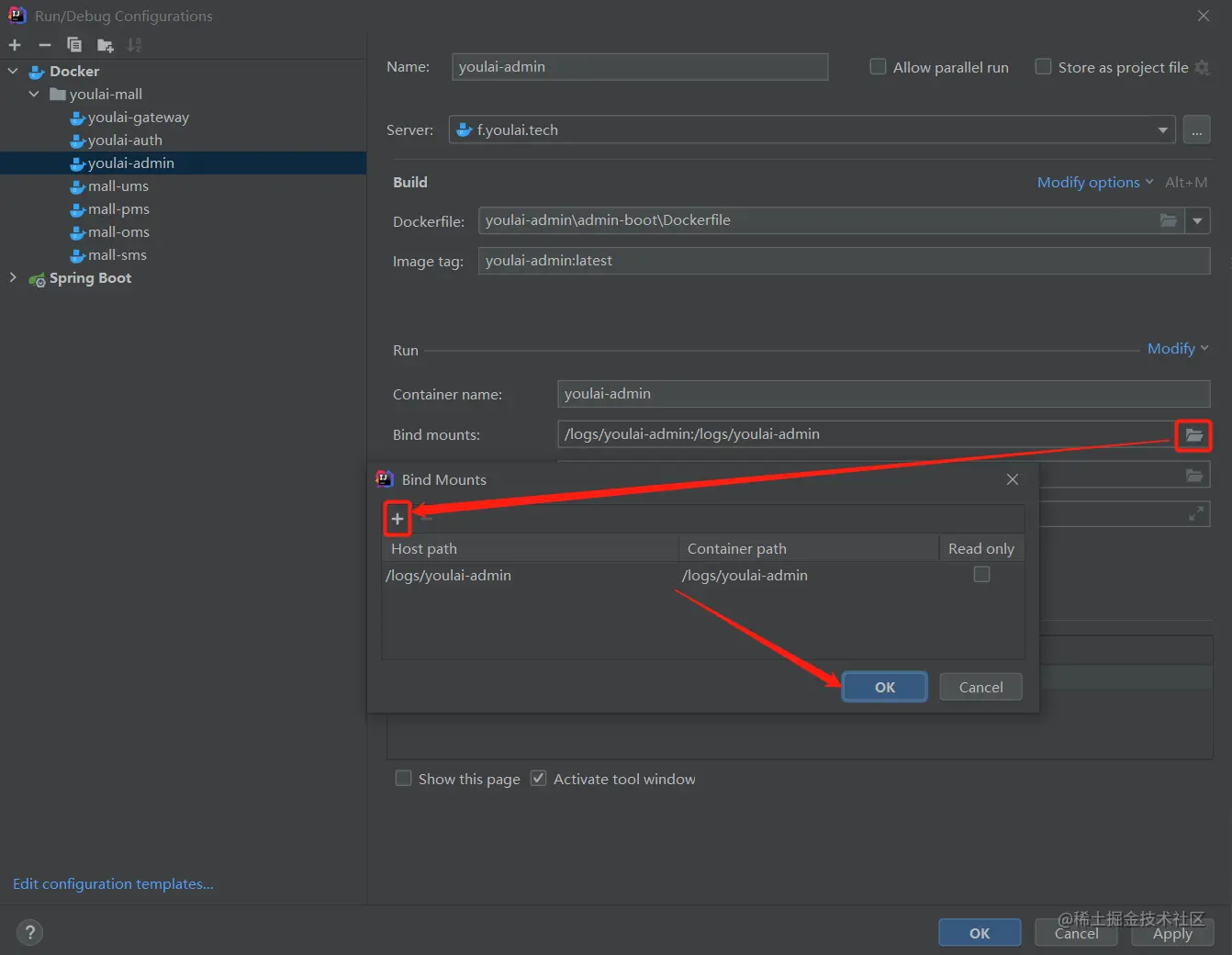Toggle Read only for youlai-admin mount
Viewport: 1232px width, 955px height.
pos(981,574)
